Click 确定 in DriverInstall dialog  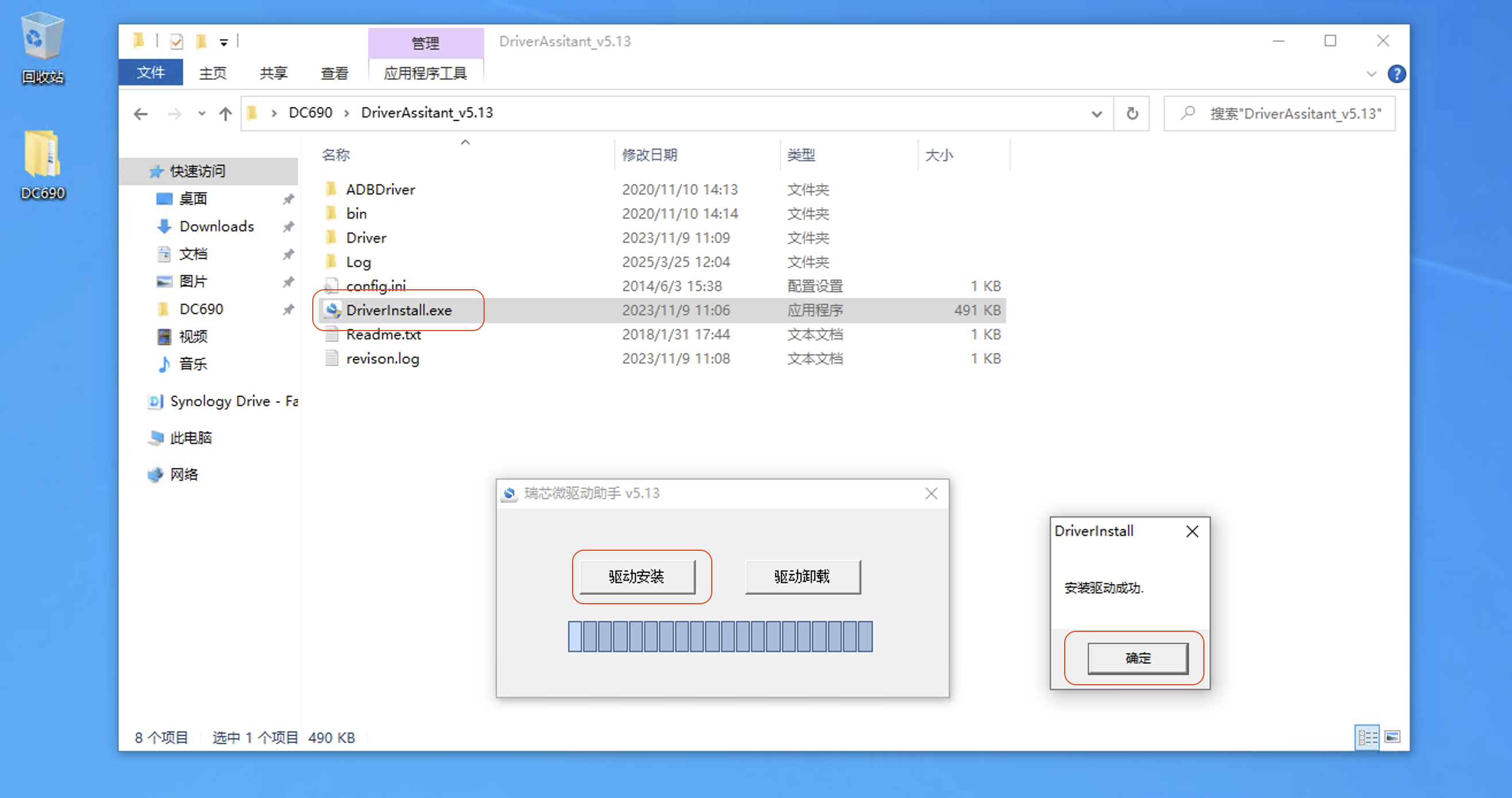[x=1138, y=658]
